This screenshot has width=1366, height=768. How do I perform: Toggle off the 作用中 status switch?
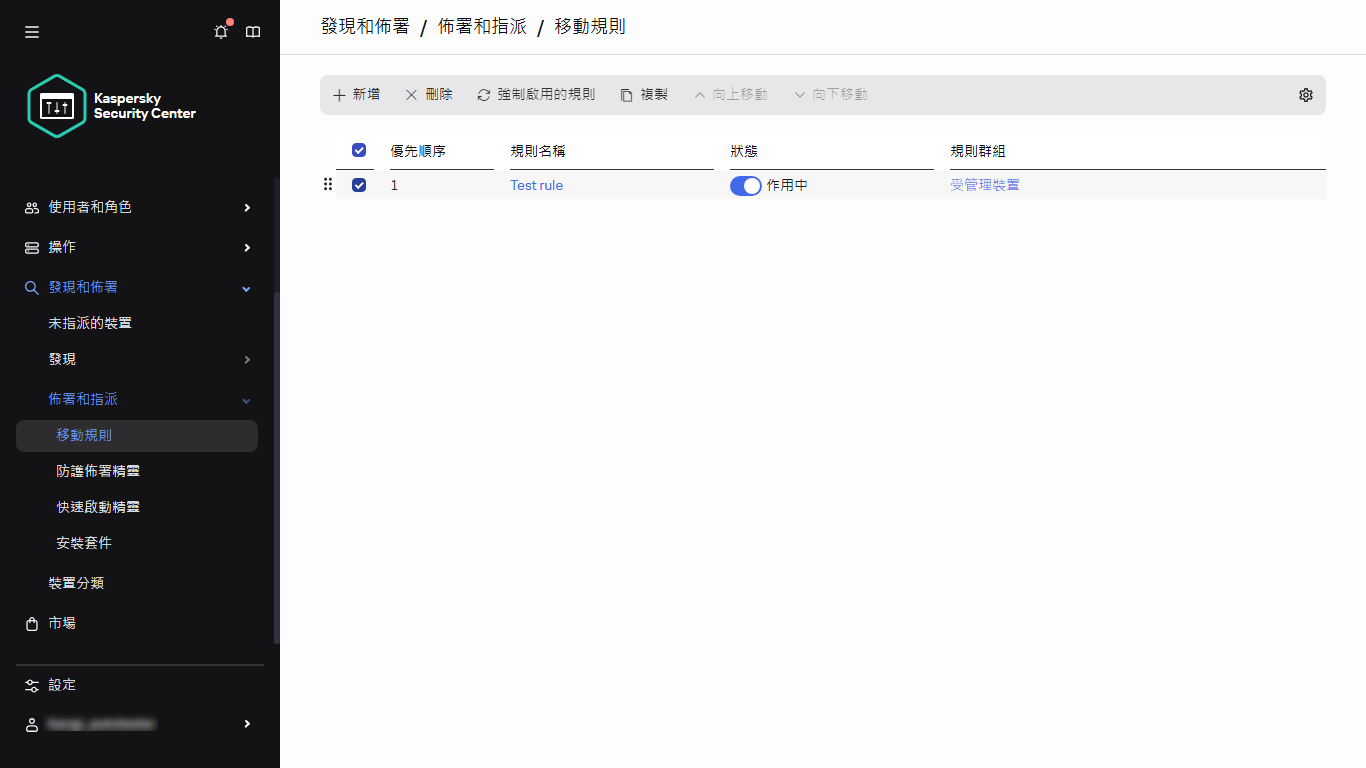(x=745, y=185)
